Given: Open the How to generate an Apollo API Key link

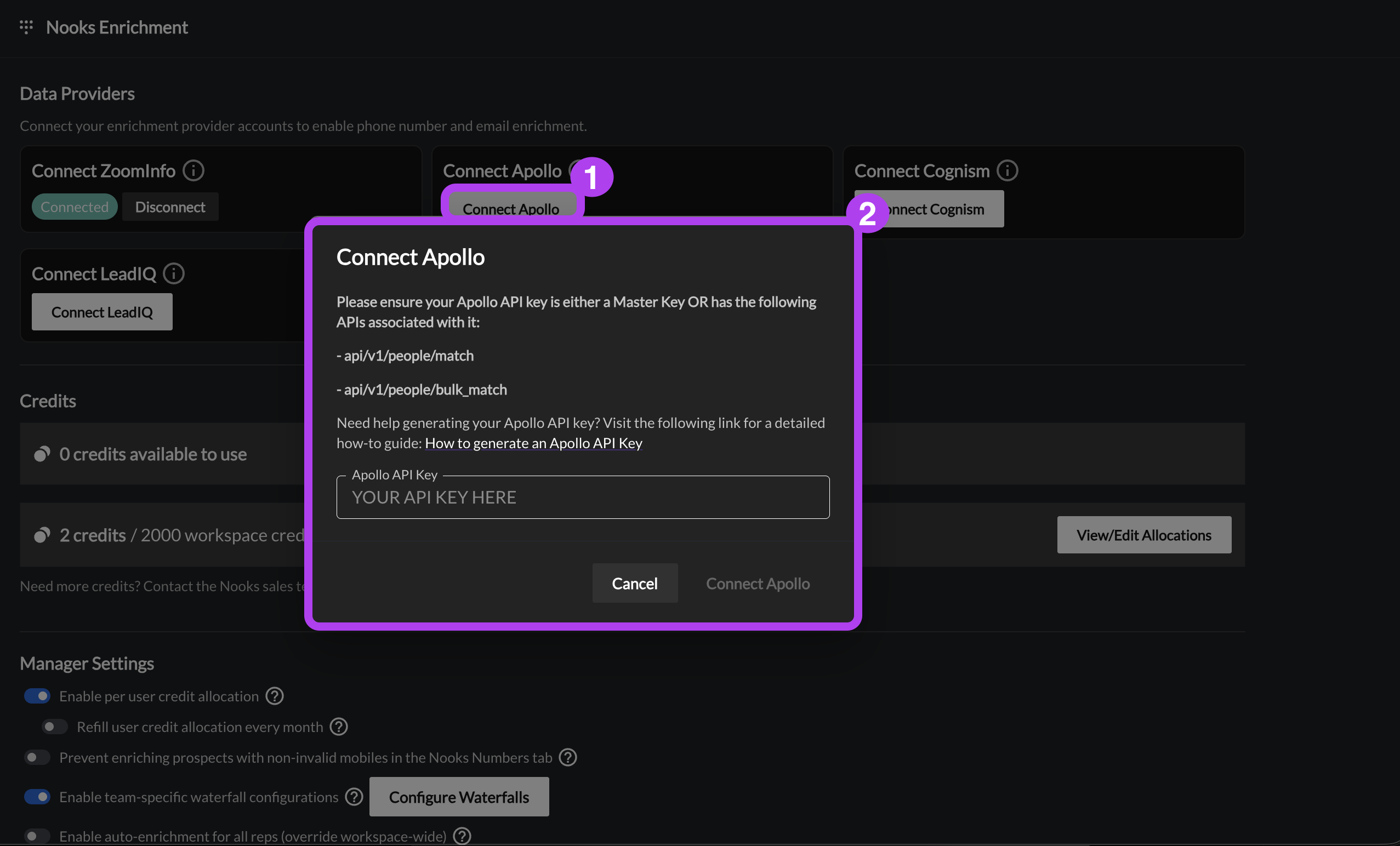Looking at the screenshot, I should pyautogui.click(x=533, y=443).
